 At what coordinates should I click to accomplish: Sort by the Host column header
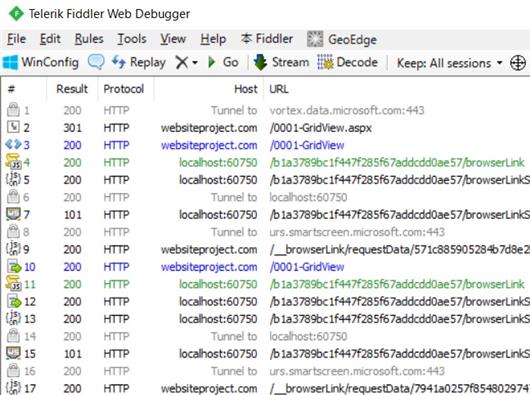coord(246,89)
